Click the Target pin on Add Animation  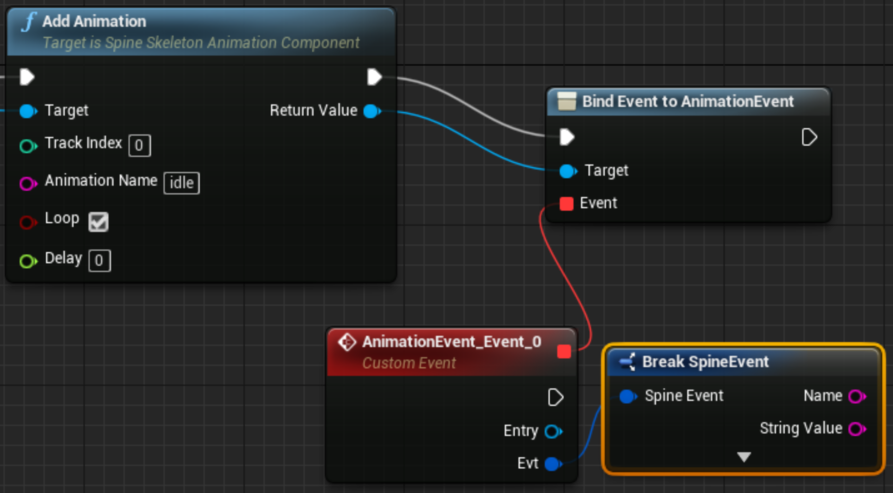(27, 111)
